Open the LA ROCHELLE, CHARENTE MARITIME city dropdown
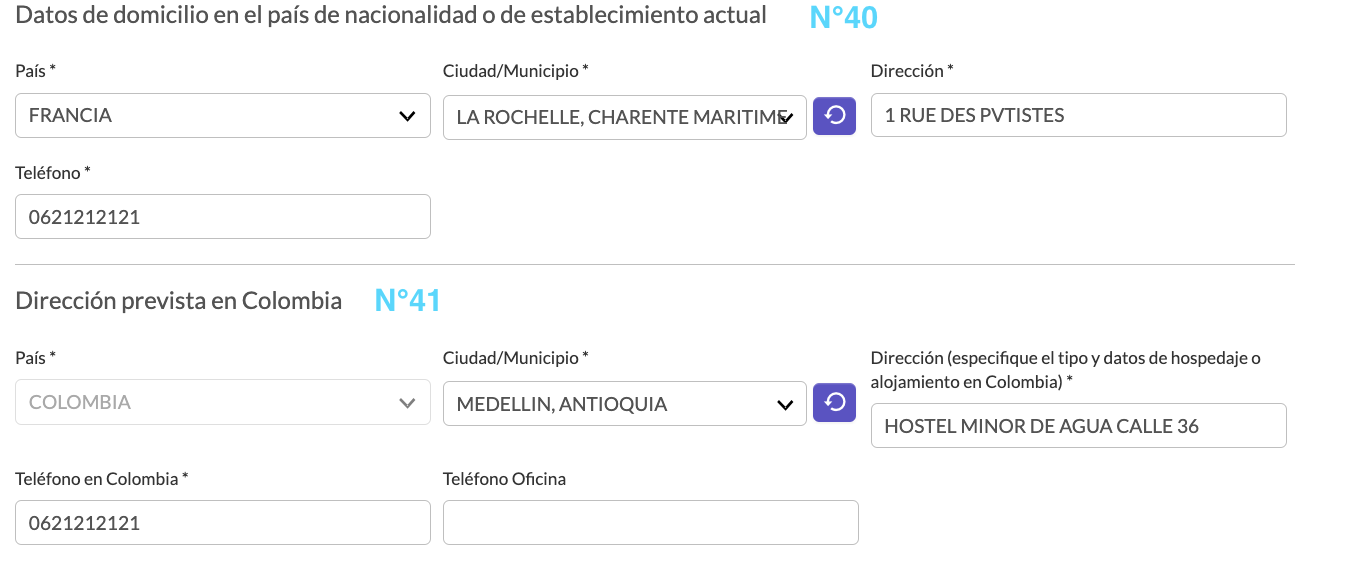The image size is (1348, 570). 625,117
